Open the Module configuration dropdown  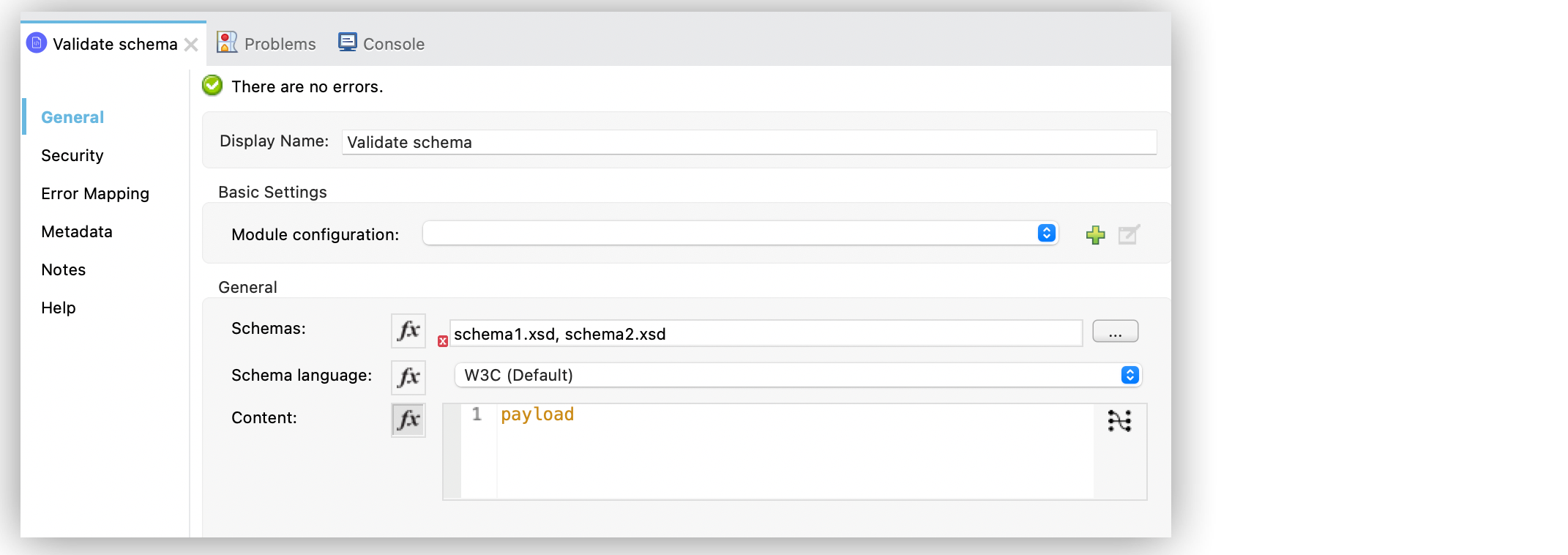740,234
